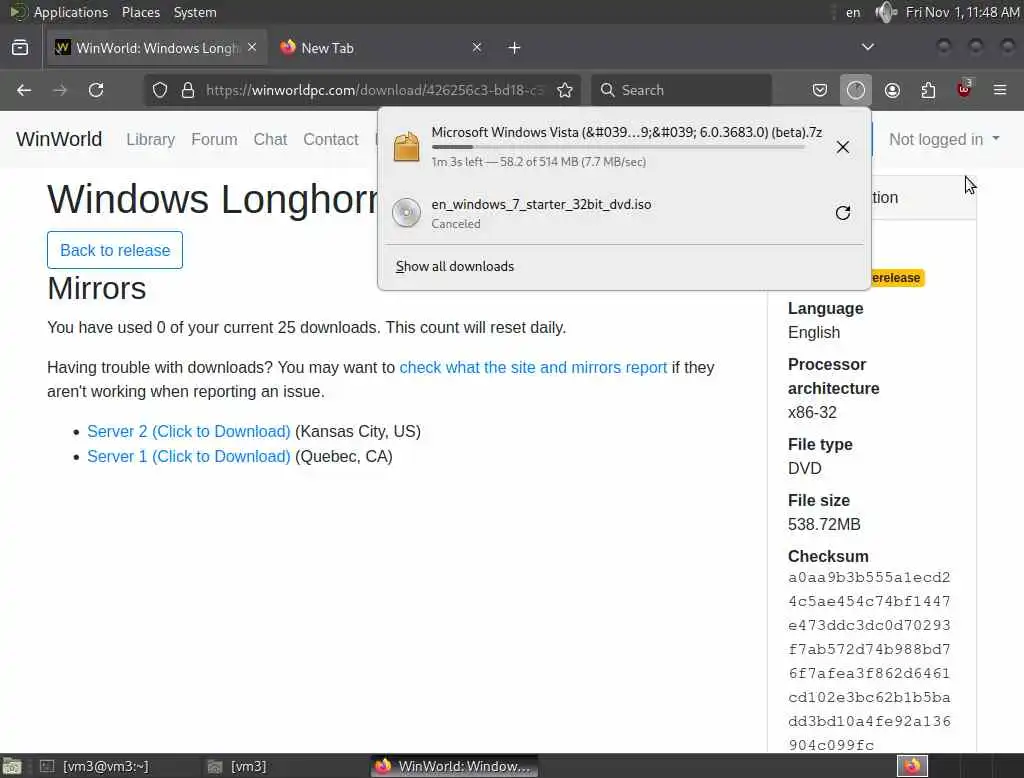This screenshot has width=1024, height=778.
Task: Cancel the Windows Vista 7z download
Action: (843, 147)
